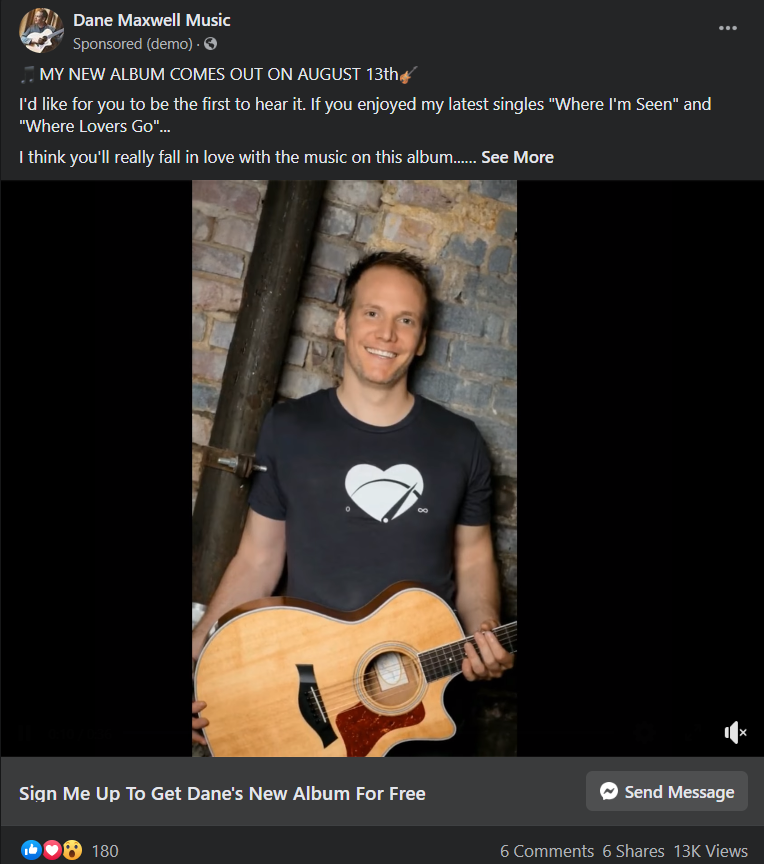Open the Dane Maxwell Music page name link
Screen dimensions: 764x864
coord(151,20)
